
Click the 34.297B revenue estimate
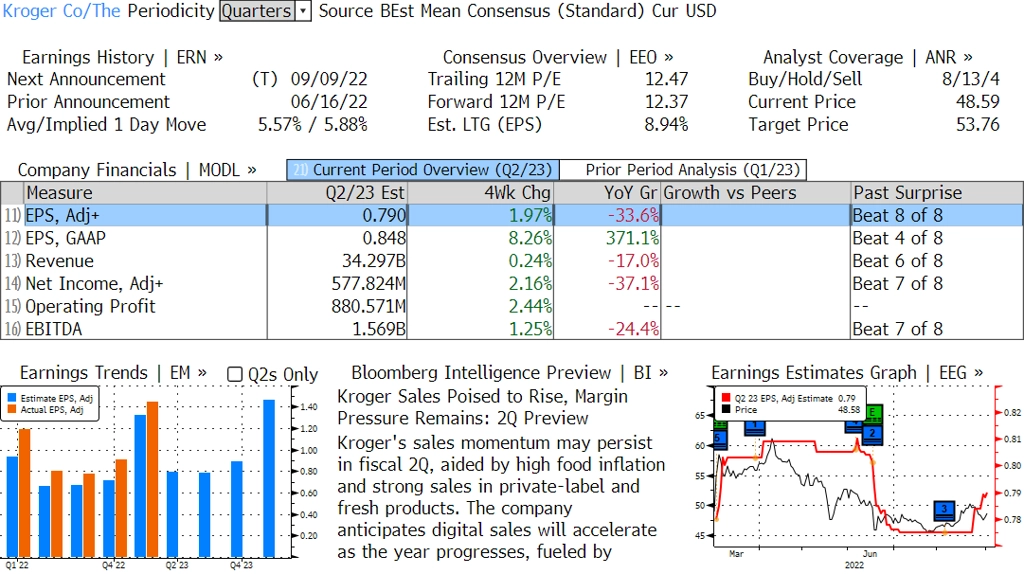[374, 261]
